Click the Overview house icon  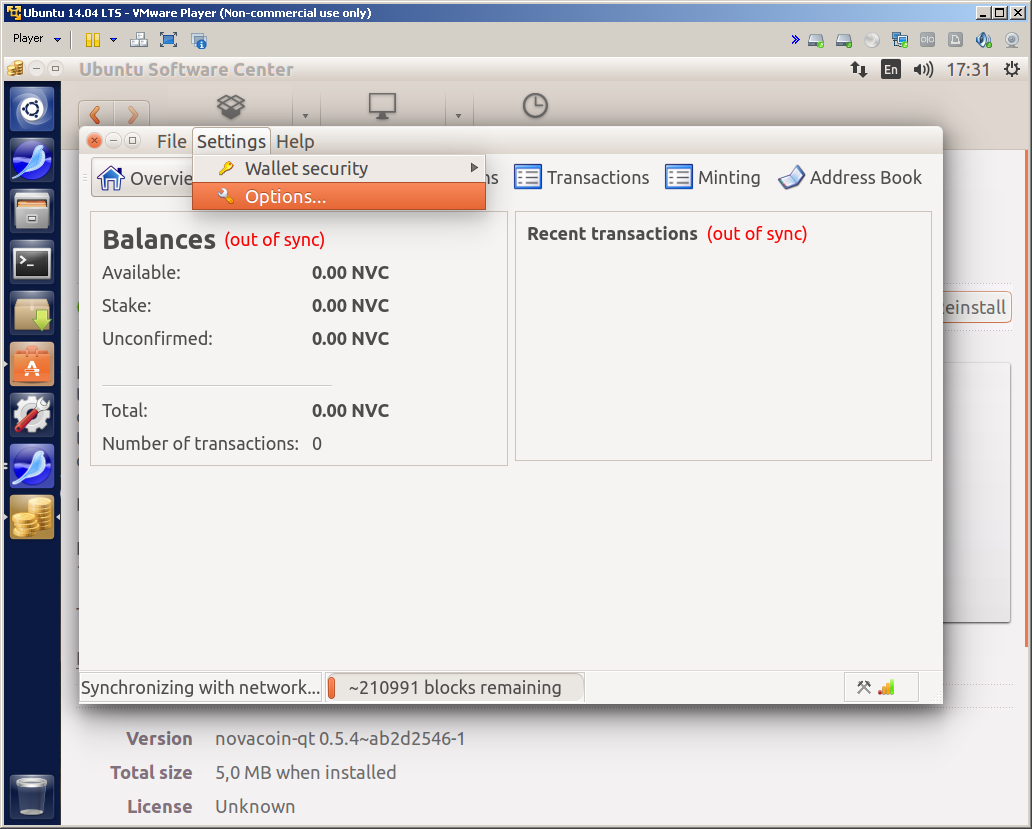pyautogui.click(x=111, y=178)
